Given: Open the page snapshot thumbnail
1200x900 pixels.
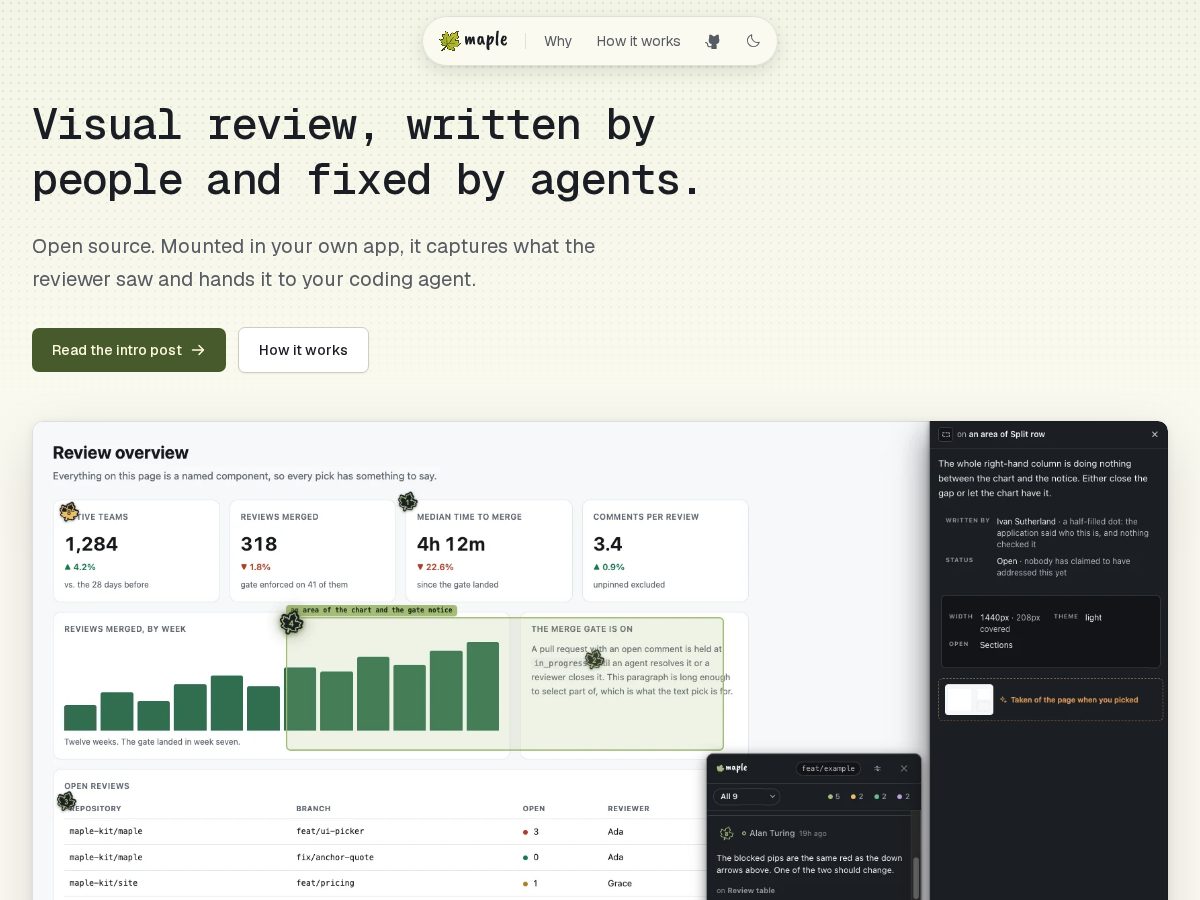Looking at the screenshot, I should coord(969,700).
